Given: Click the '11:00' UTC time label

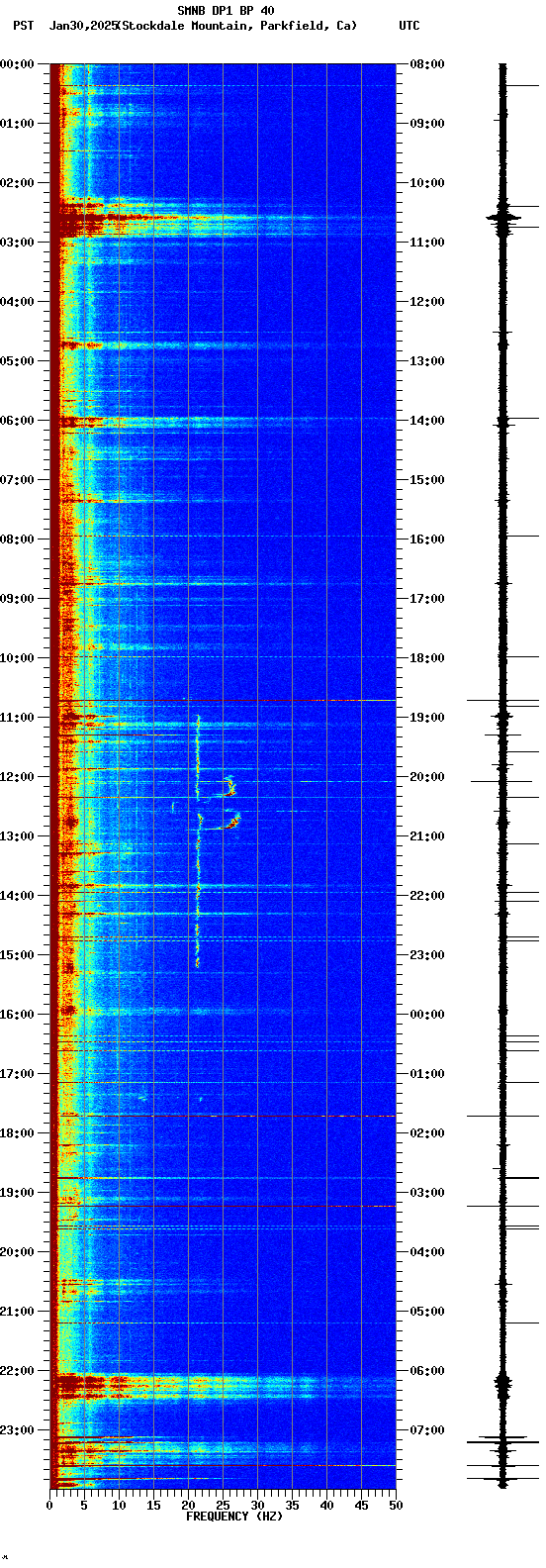Looking at the screenshot, I should point(427,243).
